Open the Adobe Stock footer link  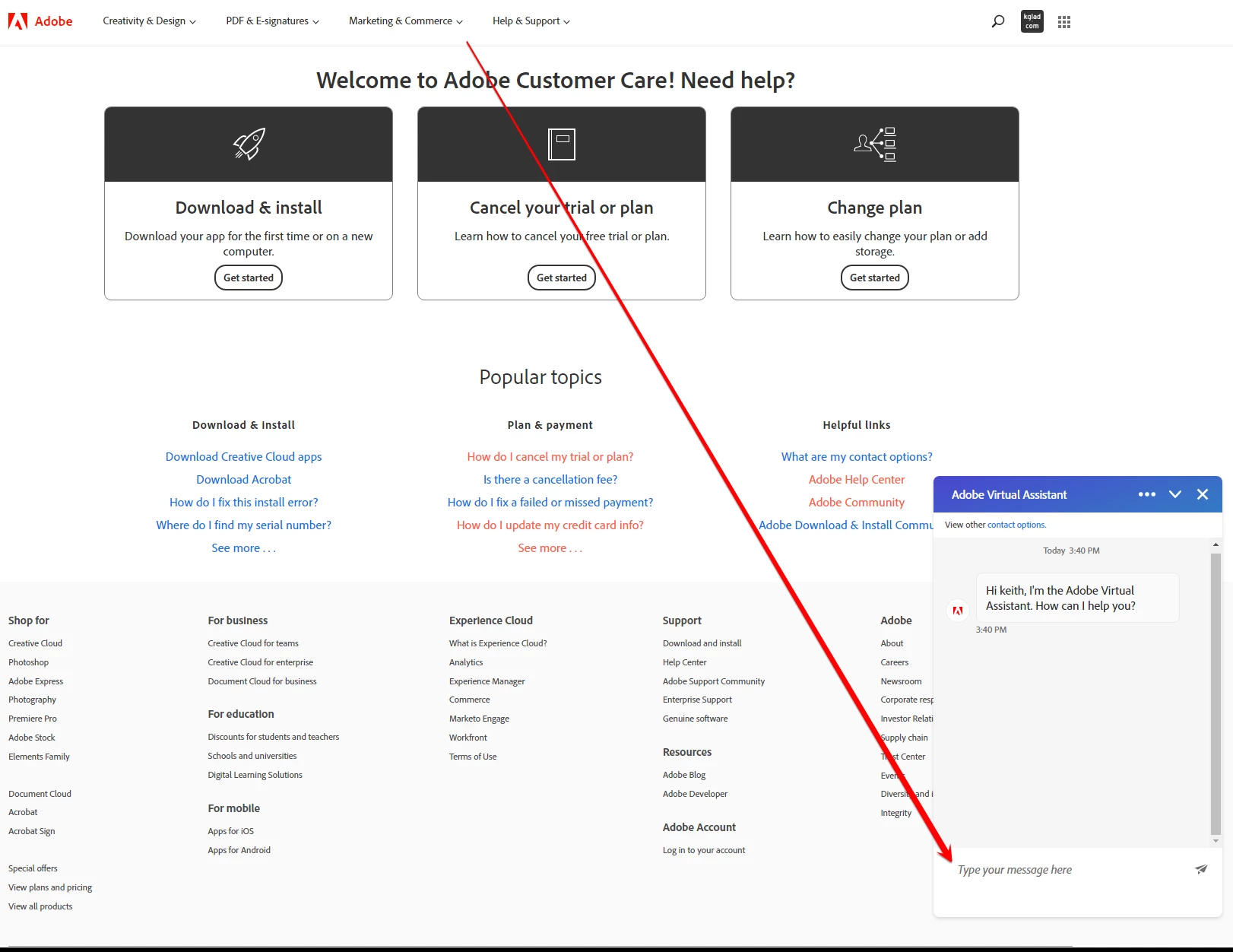click(32, 738)
